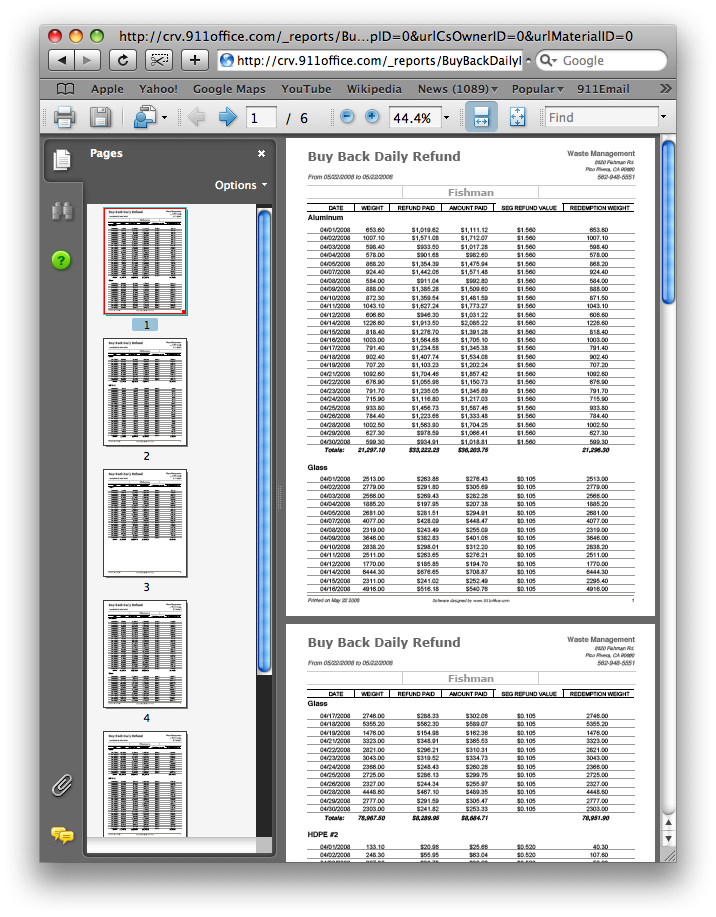Open the Pages panel Options menu
The width and height of the screenshot is (716, 917).
tap(240, 185)
